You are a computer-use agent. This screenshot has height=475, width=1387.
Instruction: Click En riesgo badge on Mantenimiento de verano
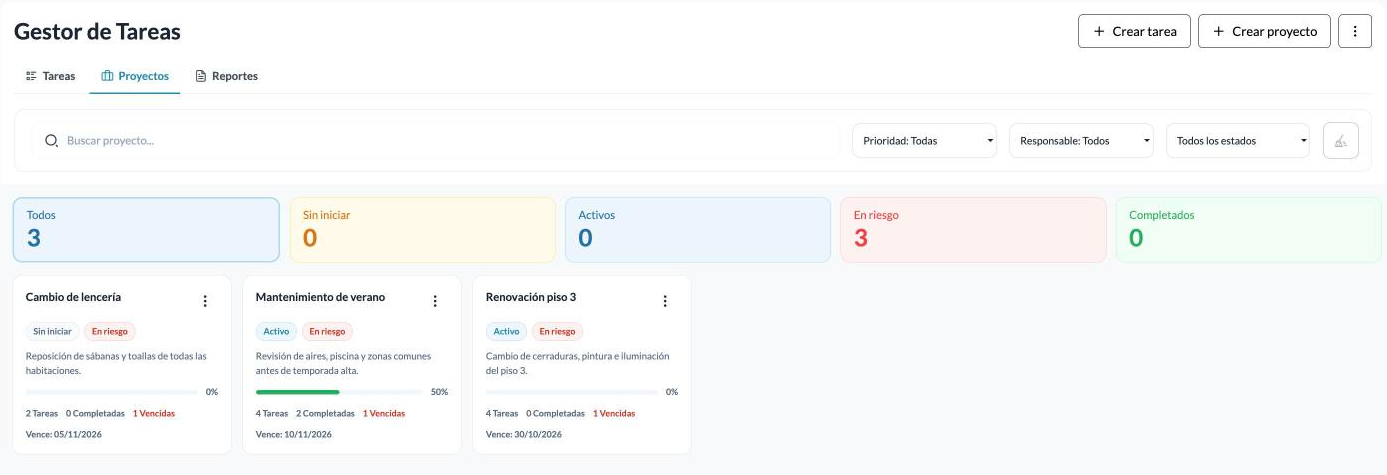coord(328,331)
